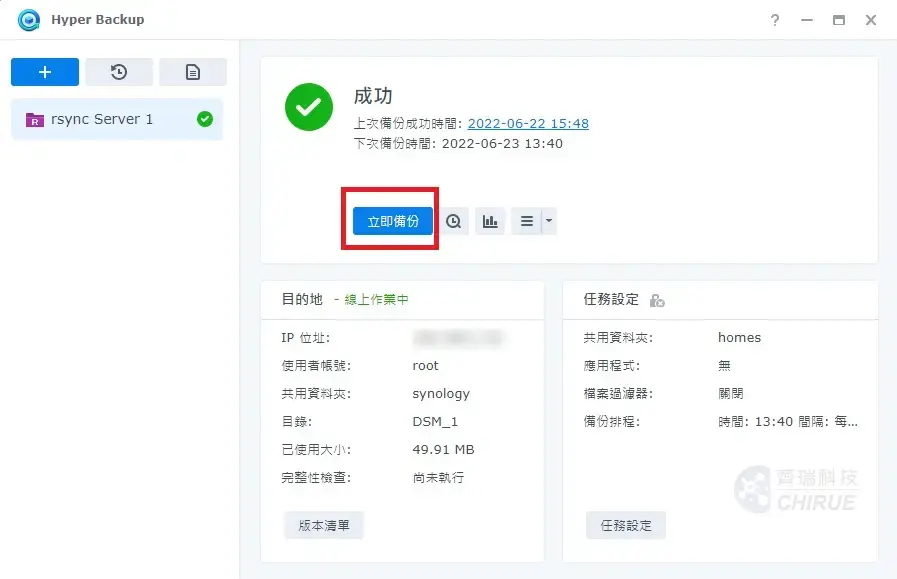
Task: Expand the menu dropdown arrow
Action: 549,221
